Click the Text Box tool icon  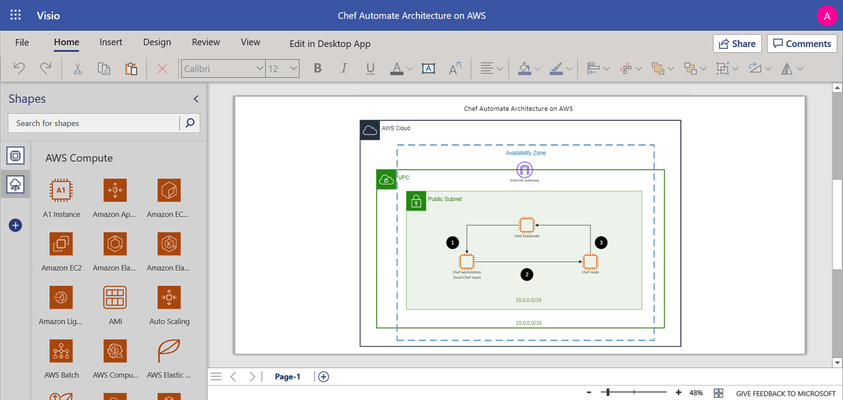[x=428, y=68]
